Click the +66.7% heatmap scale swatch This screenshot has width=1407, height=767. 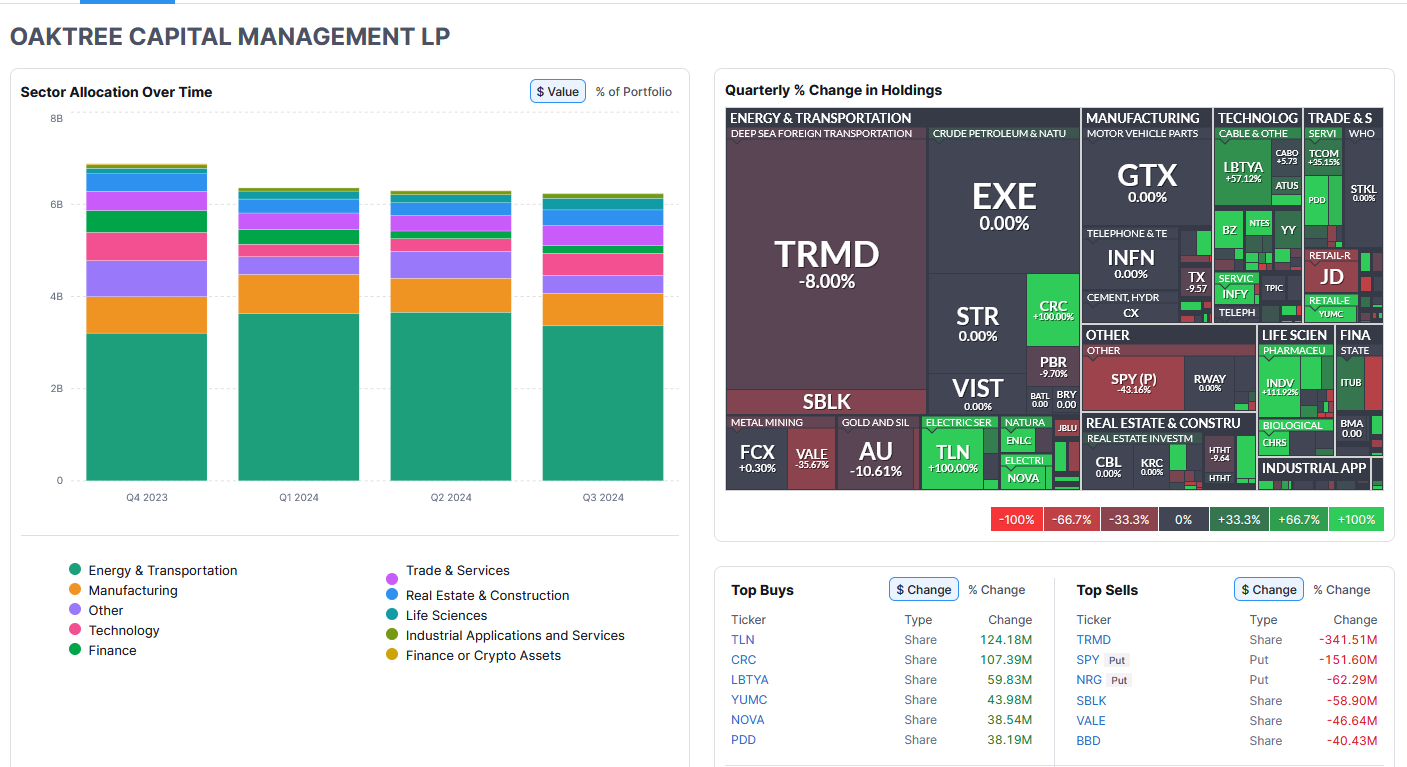pos(1300,519)
